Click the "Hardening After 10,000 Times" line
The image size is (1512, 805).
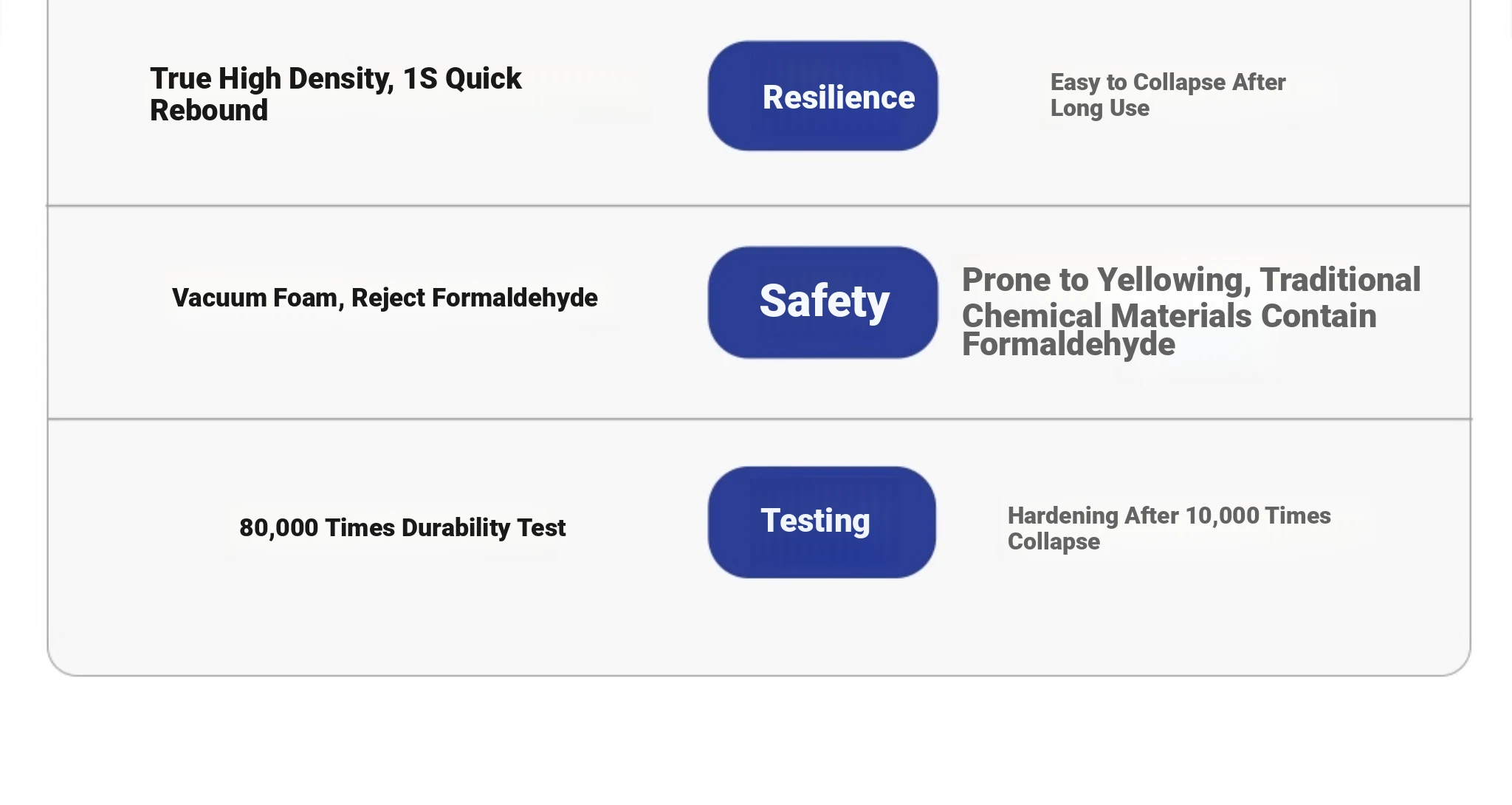[x=1169, y=515]
